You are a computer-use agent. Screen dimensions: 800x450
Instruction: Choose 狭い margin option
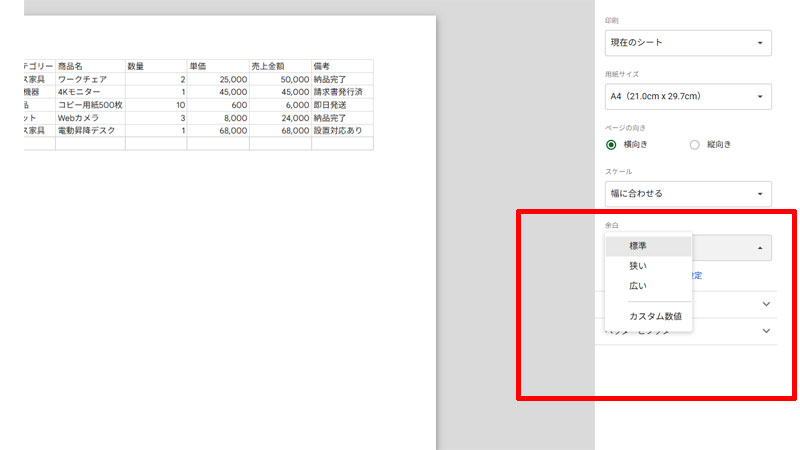pos(648,266)
